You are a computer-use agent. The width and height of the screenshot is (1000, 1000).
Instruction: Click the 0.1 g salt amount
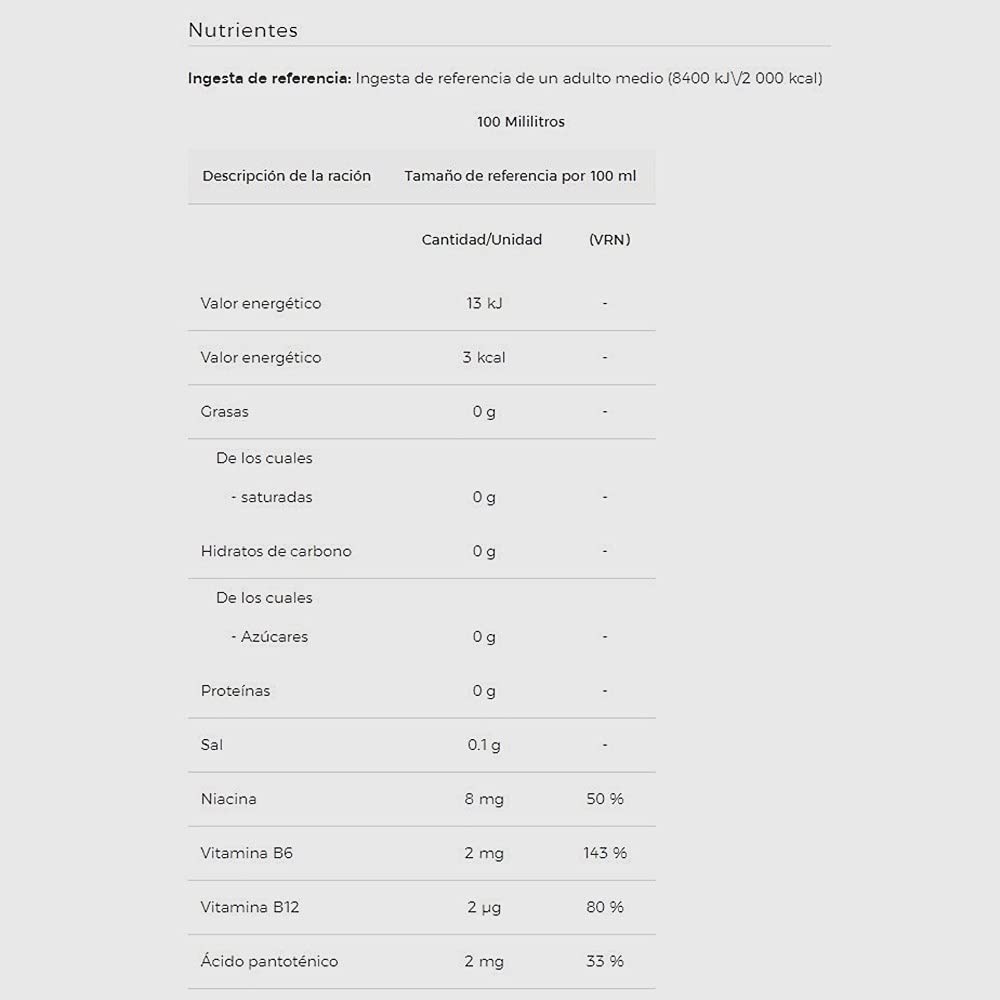coord(484,745)
